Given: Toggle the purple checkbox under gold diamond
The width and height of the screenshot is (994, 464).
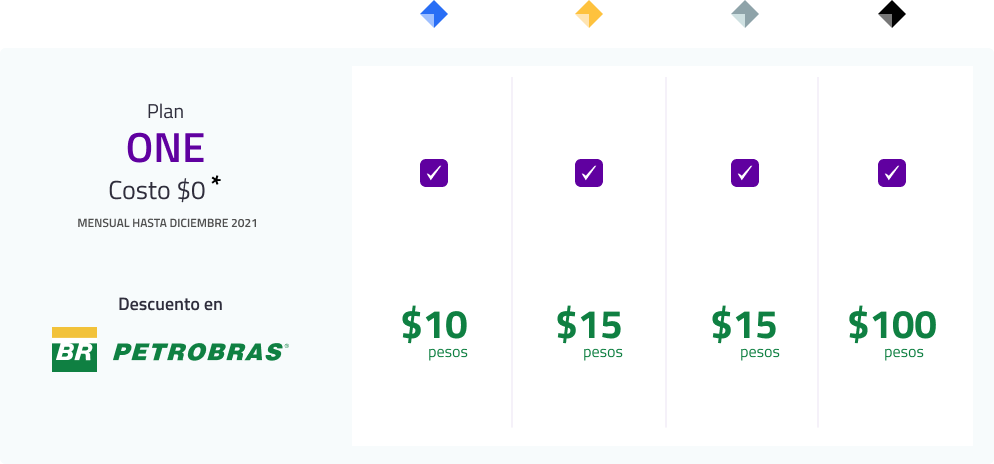Looking at the screenshot, I should click(x=589, y=173).
